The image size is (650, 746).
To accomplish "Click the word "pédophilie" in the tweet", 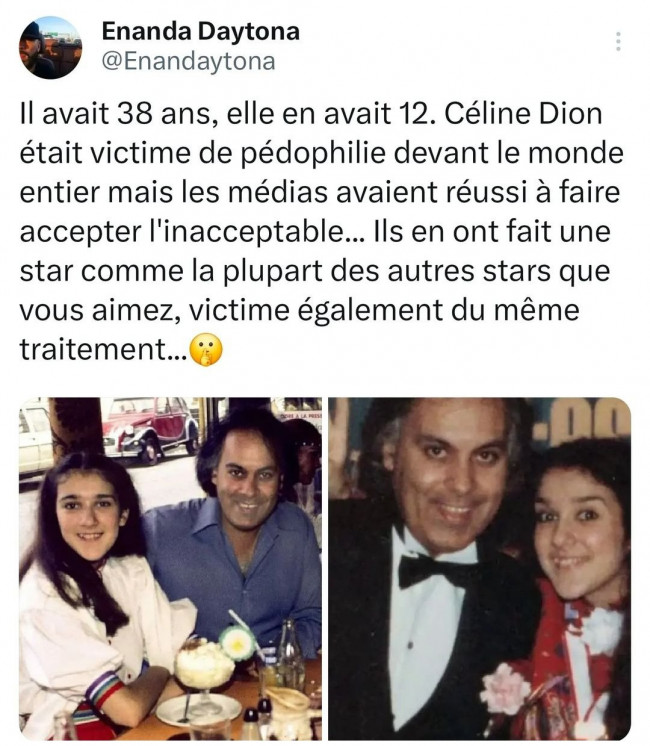I will (x=312, y=154).
